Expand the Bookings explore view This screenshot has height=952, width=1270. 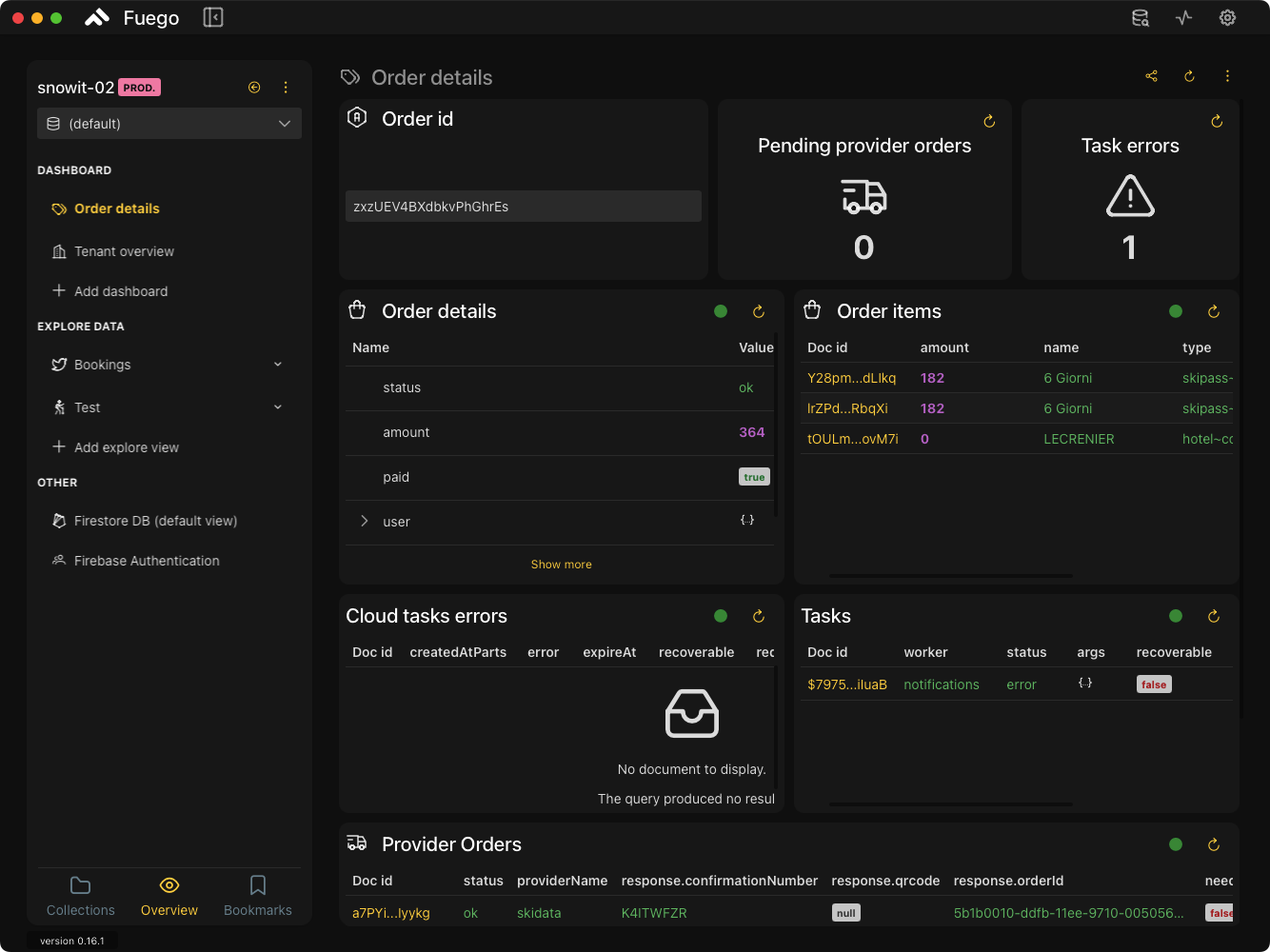tap(278, 365)
